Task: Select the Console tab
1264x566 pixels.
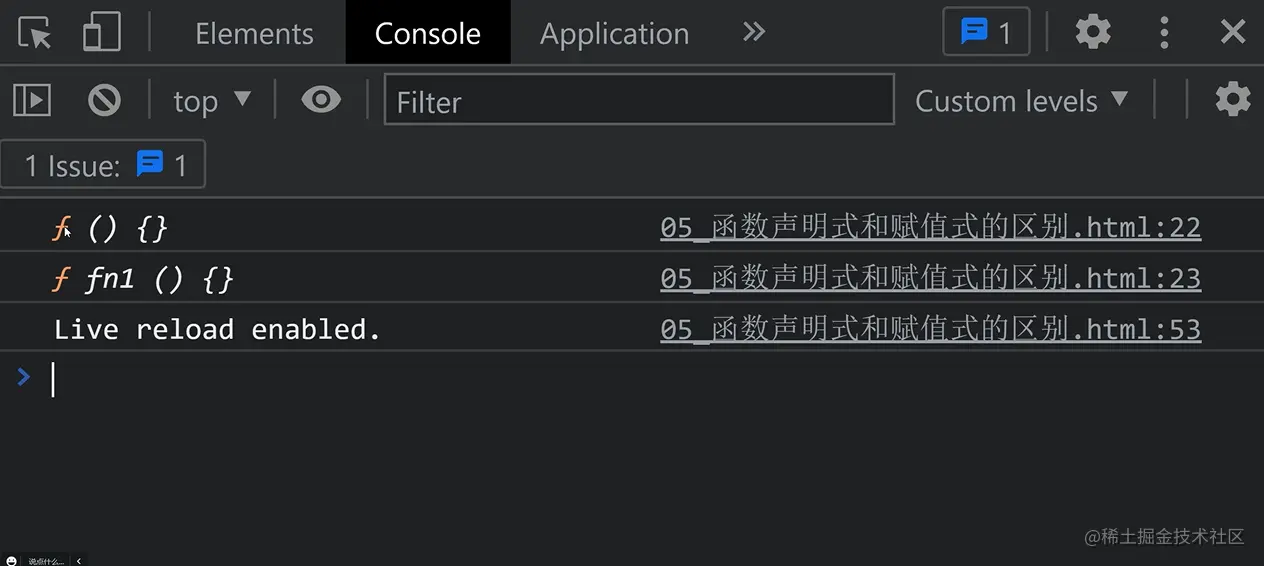Action: 428,34
